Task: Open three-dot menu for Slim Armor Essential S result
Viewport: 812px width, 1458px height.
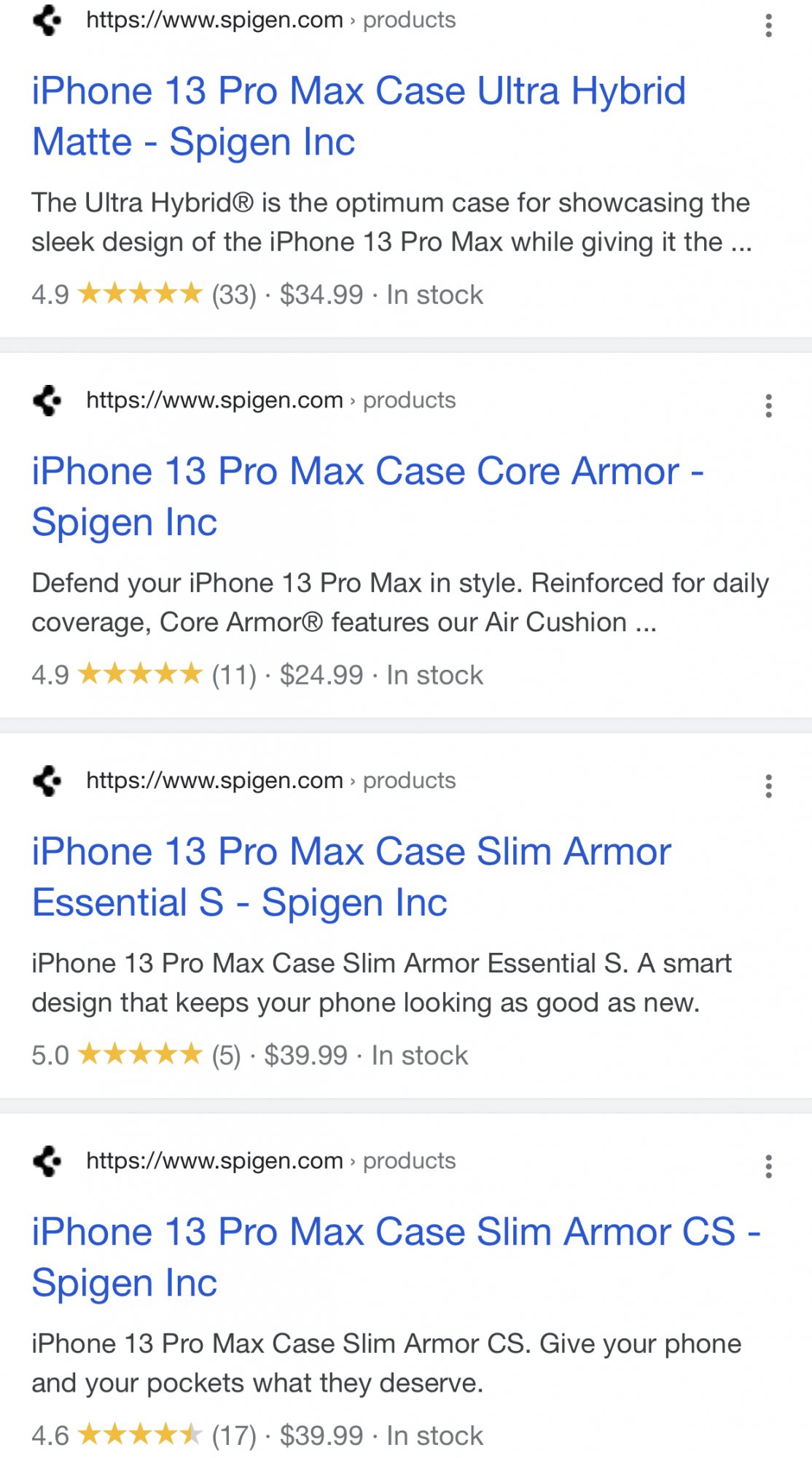Action: coord(768,787)
